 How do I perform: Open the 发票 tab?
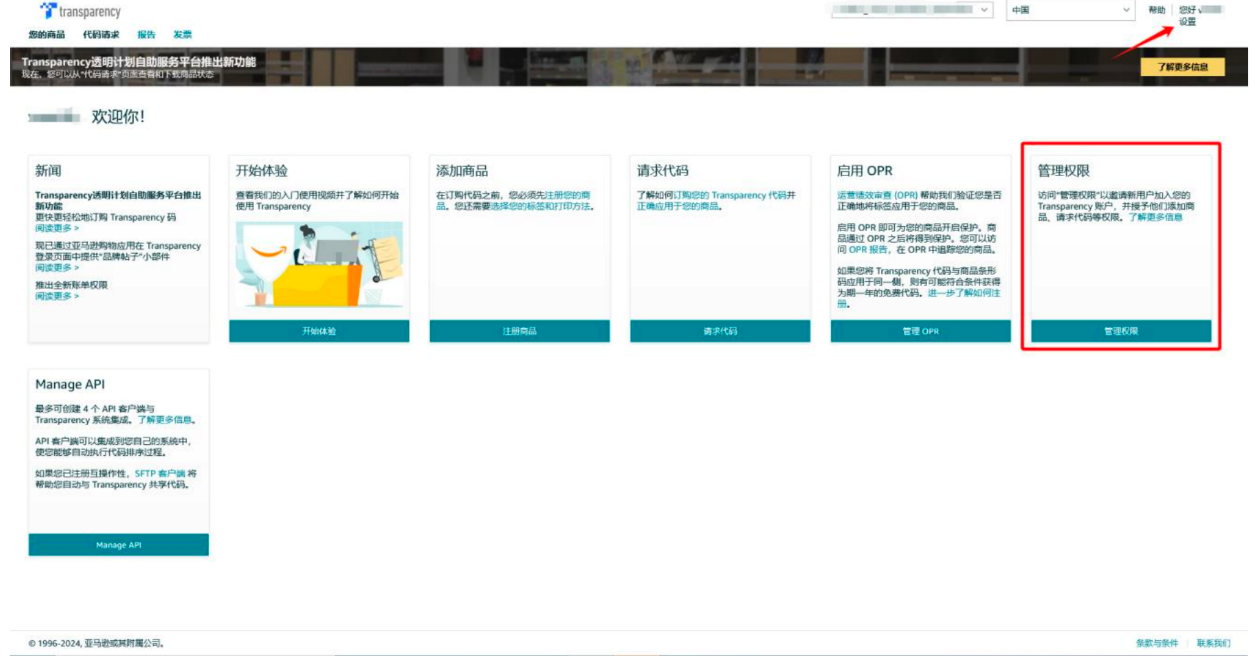coord(183,35)
